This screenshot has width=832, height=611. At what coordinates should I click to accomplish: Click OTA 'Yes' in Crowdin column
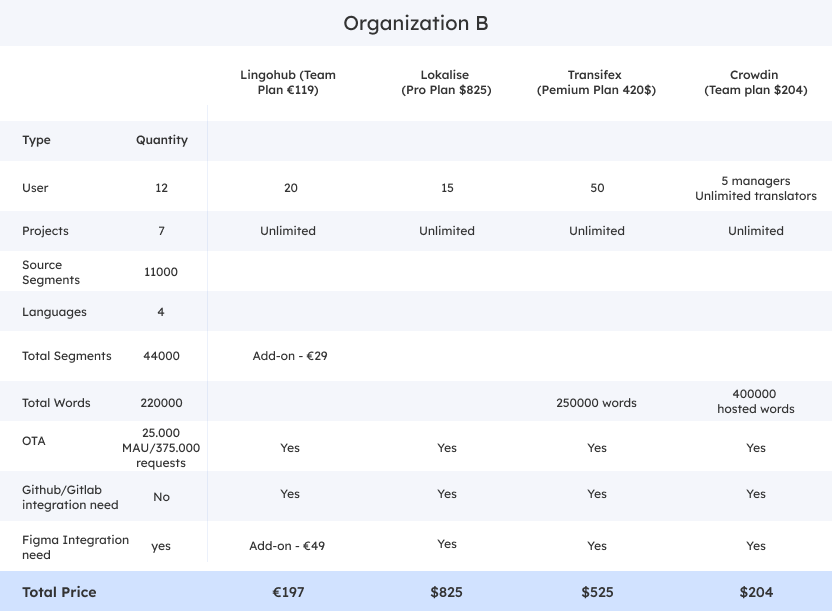pos(756,448)
